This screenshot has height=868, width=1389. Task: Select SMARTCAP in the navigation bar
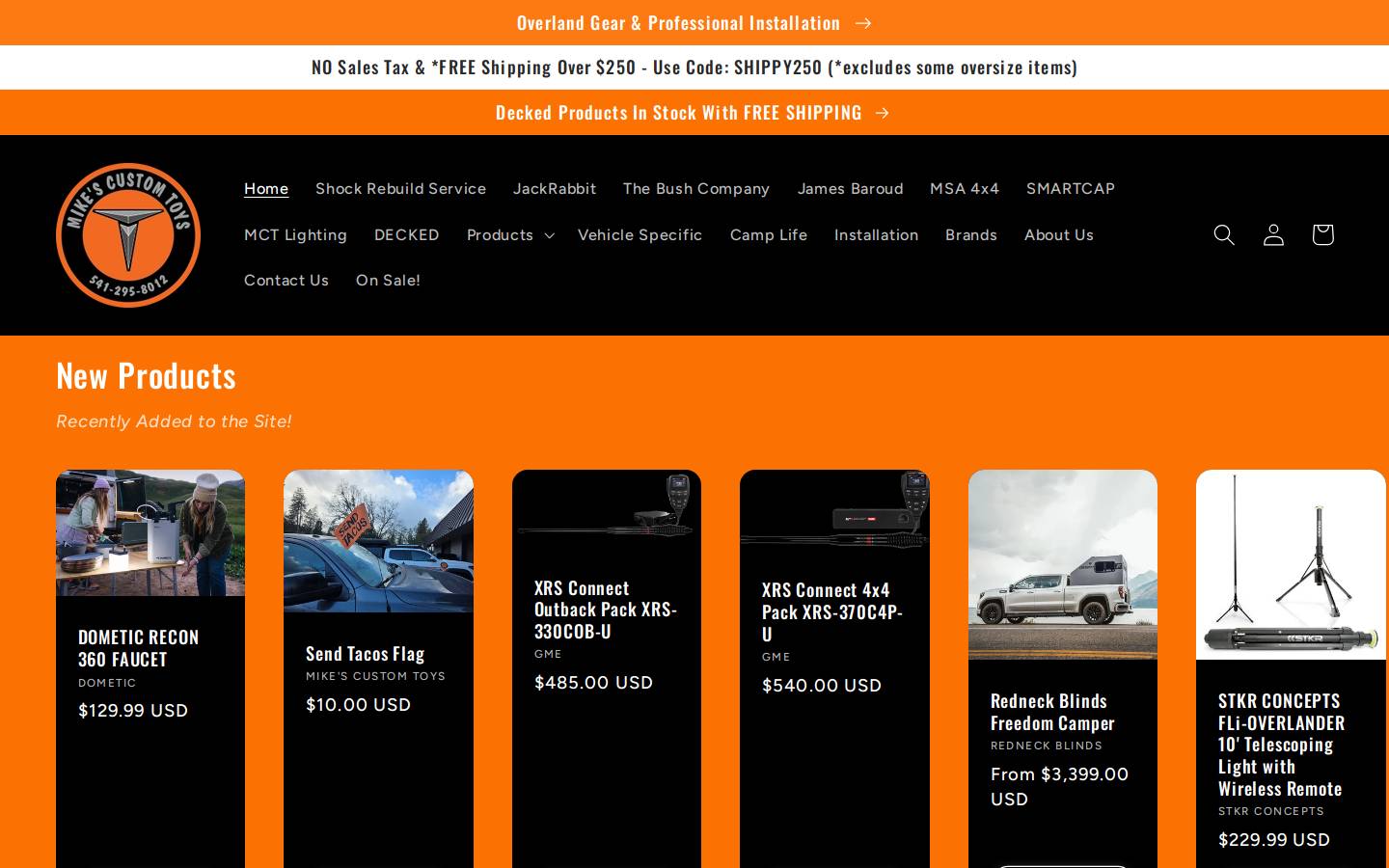pyautogui.click(x=1071, y=189)
